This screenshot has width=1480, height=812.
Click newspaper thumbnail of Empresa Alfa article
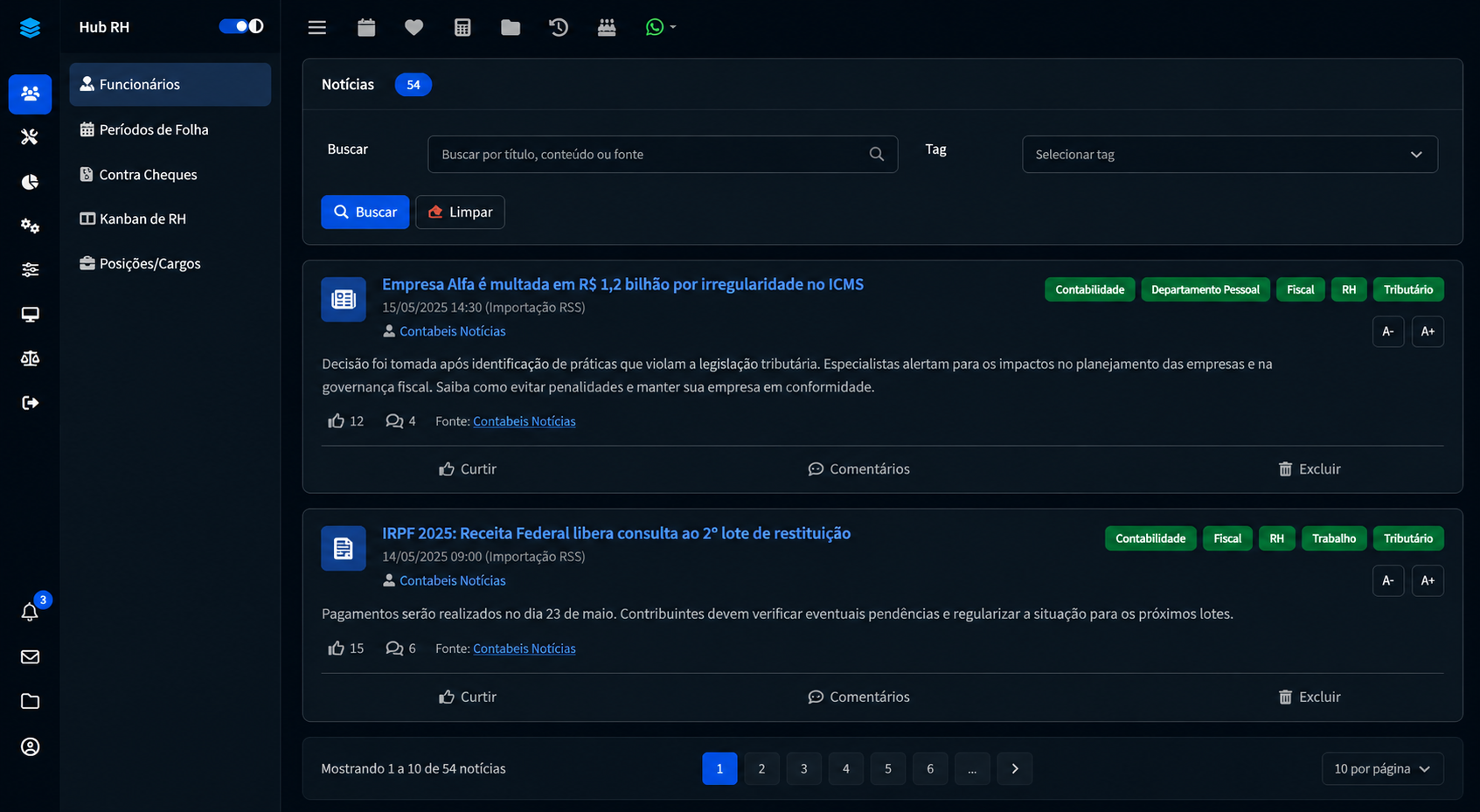point(344,300)
